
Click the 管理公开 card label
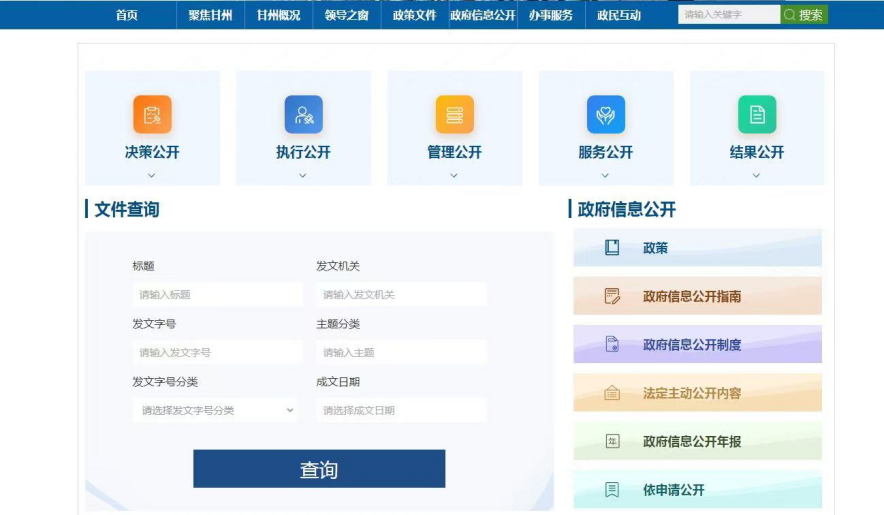454,152
